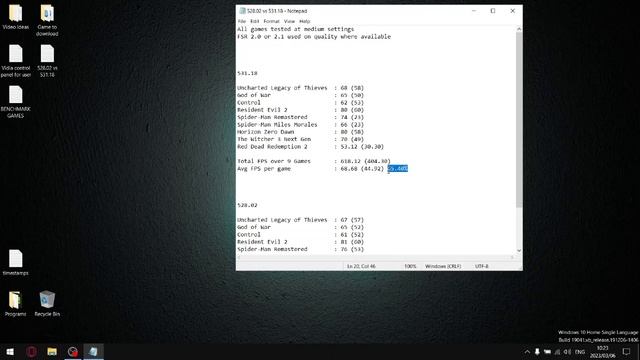Open the timestamps desktop file

[16, 262]
